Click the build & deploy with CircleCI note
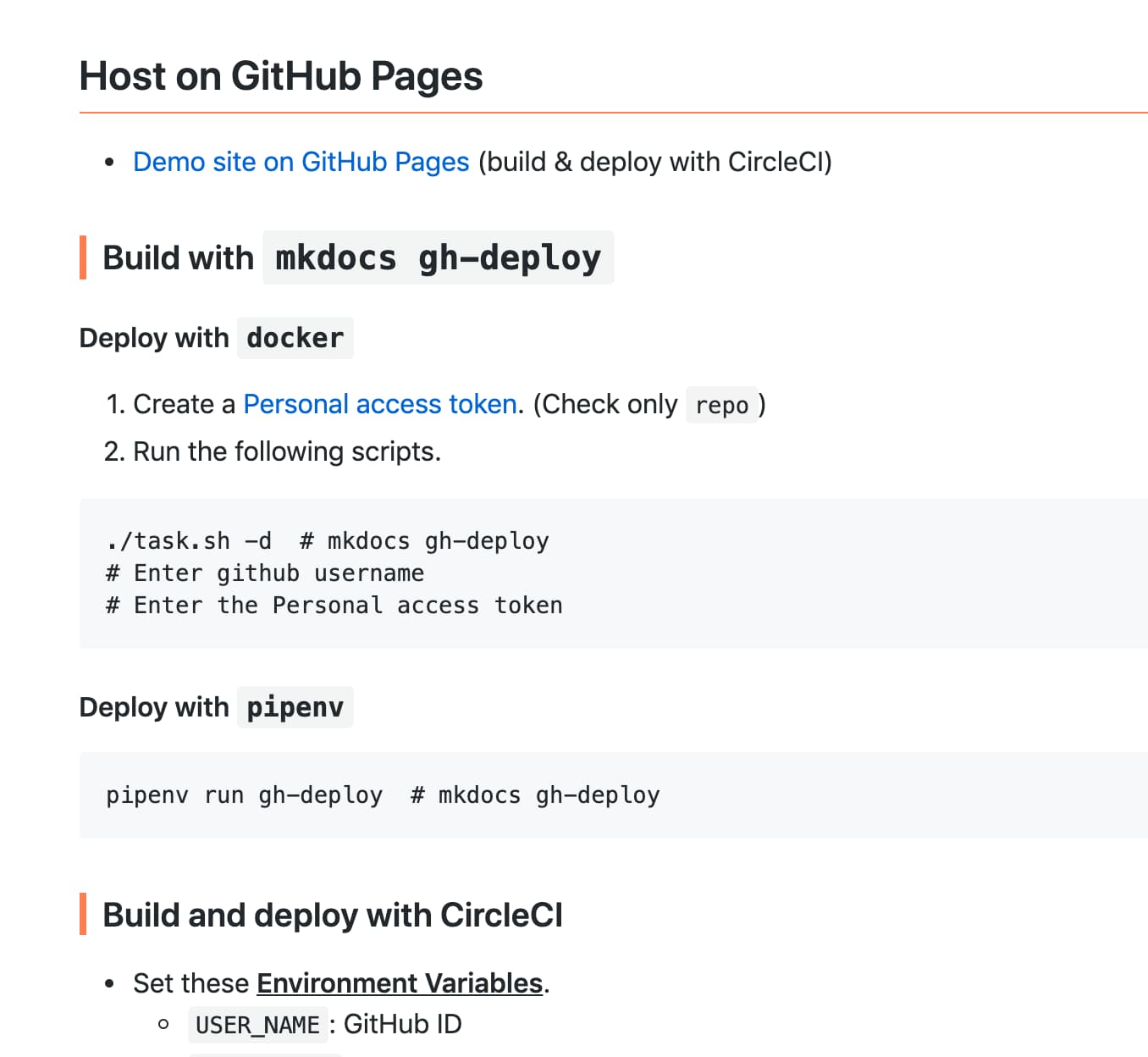 (654, 162)
